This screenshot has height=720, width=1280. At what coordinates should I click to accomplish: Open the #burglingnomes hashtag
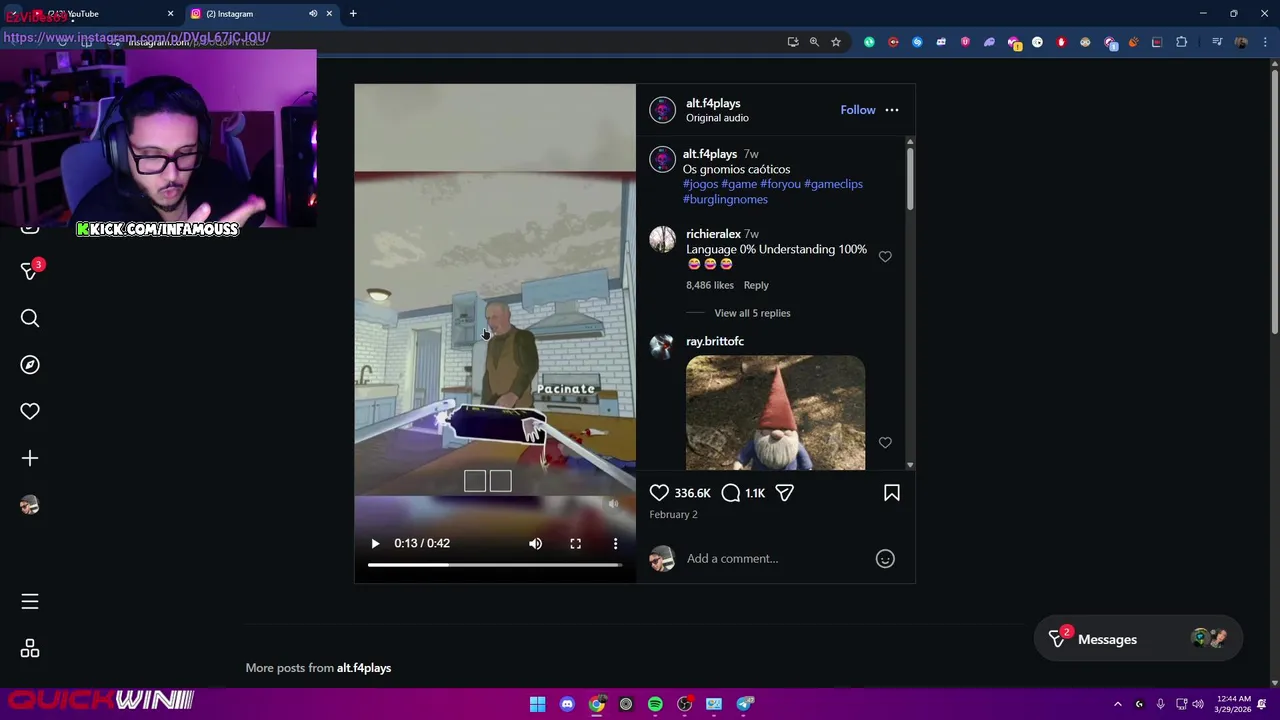point(725,199)
